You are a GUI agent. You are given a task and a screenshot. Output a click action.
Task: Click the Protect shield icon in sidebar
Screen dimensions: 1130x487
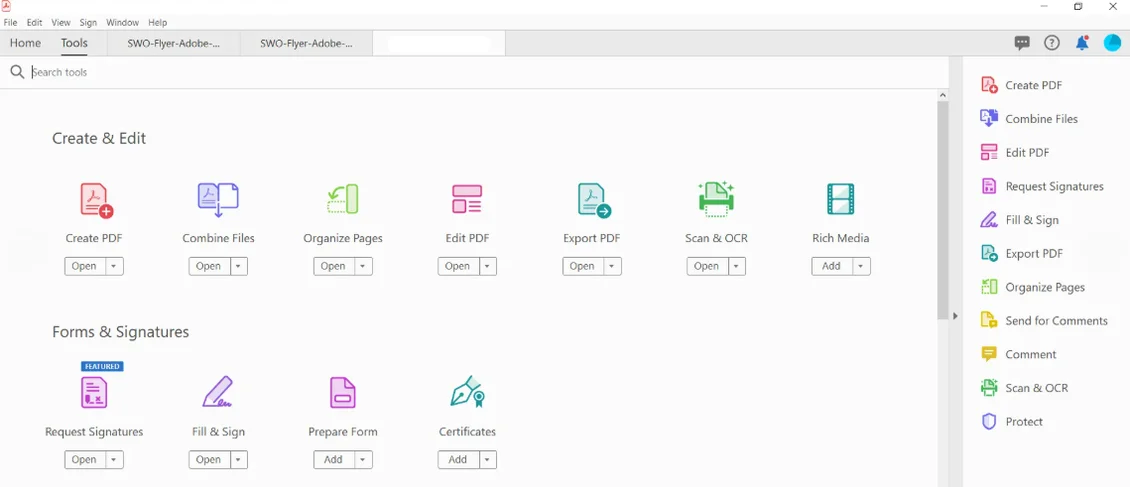tap(989, 421)
